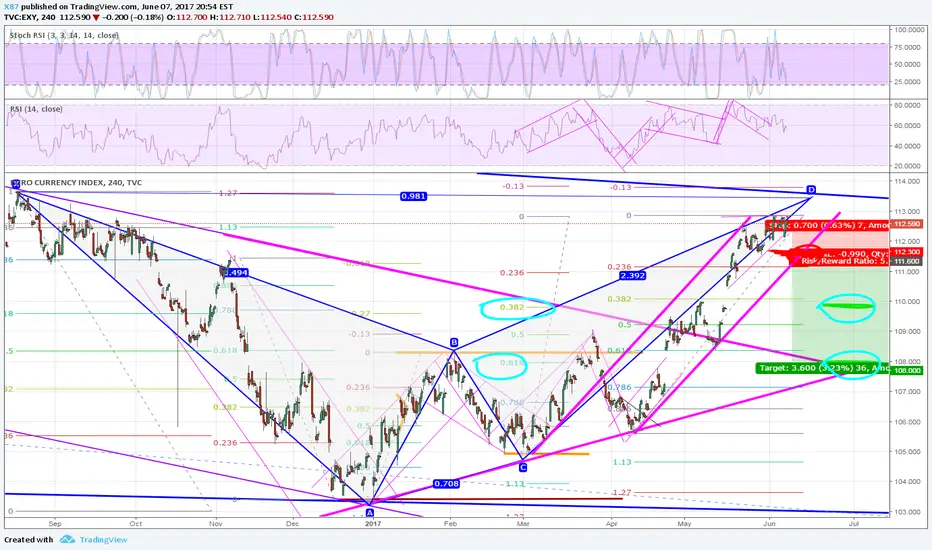Select the TVC:EXY symbol text
932x550 pixels.
[21, 17]
